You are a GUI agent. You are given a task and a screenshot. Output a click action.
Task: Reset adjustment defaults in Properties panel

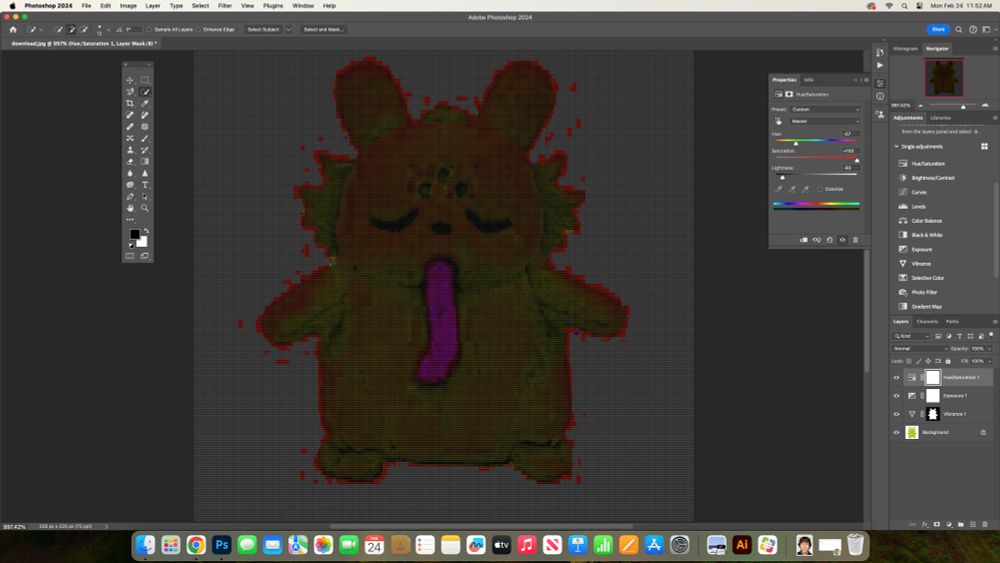(x=829, y=240)
